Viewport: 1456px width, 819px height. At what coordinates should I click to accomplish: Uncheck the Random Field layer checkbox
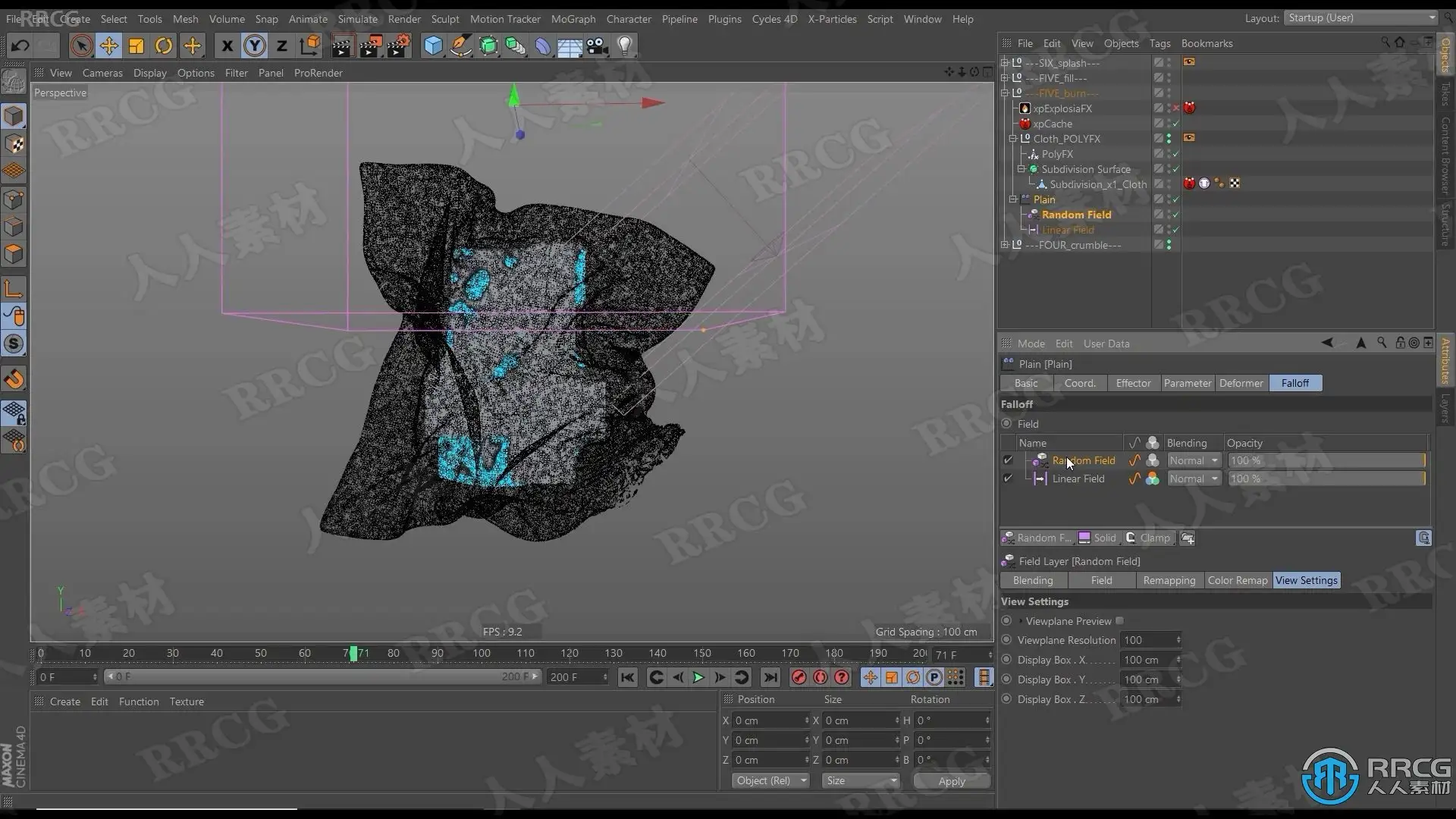pyautogui.click(x=1008, y=460)
